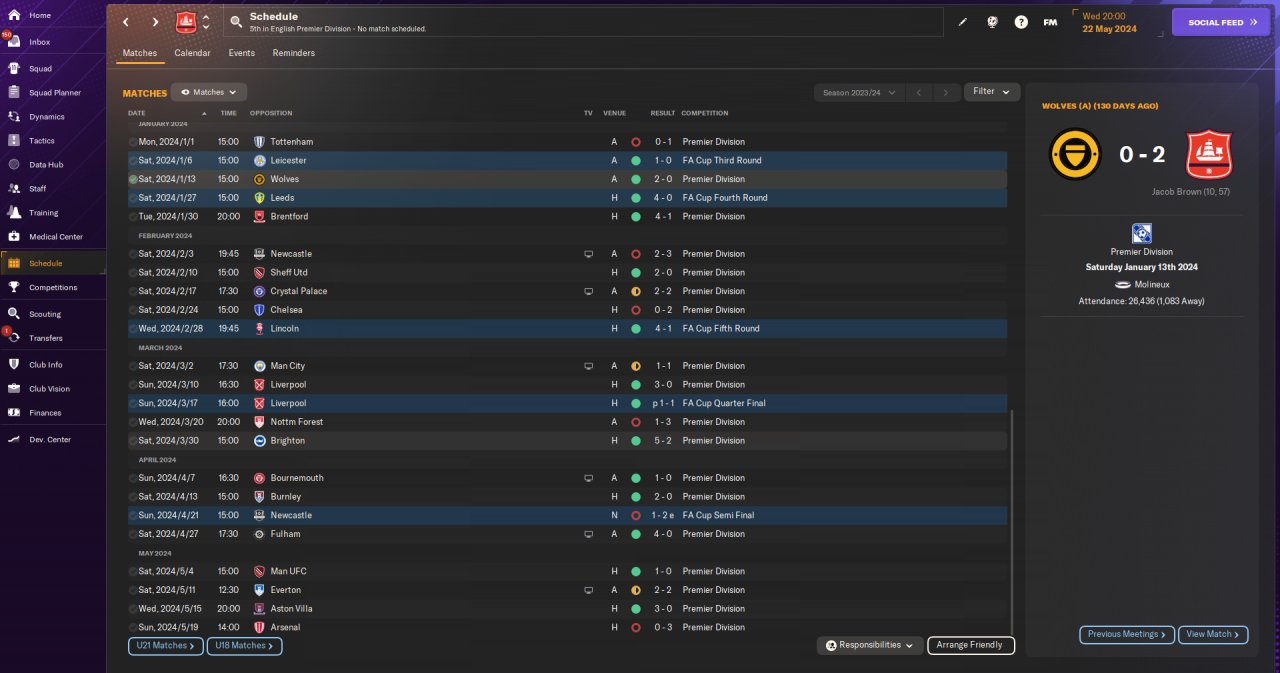Click the Tottenham club crest
Image resolution: width=1280 pixels, height=673 pixels.
pos(259,142)
